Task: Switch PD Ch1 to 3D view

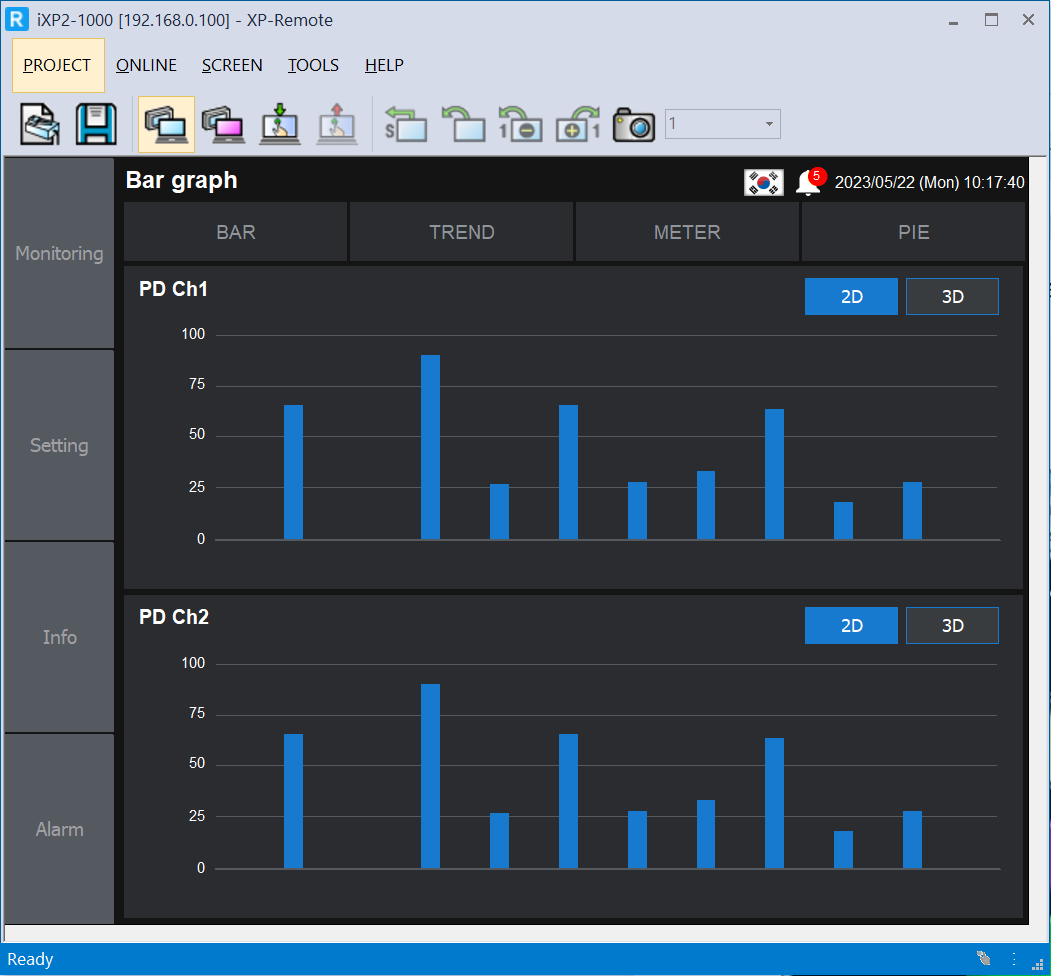Action: (952, 296)
